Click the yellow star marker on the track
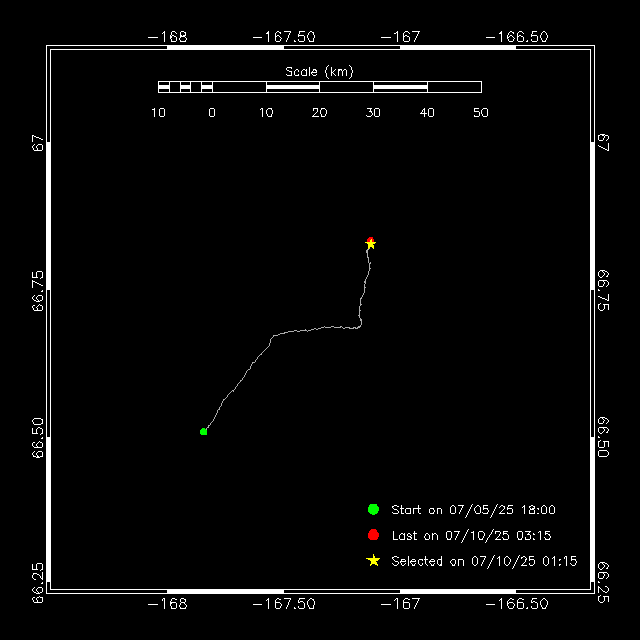 click(x=371, y=244)
